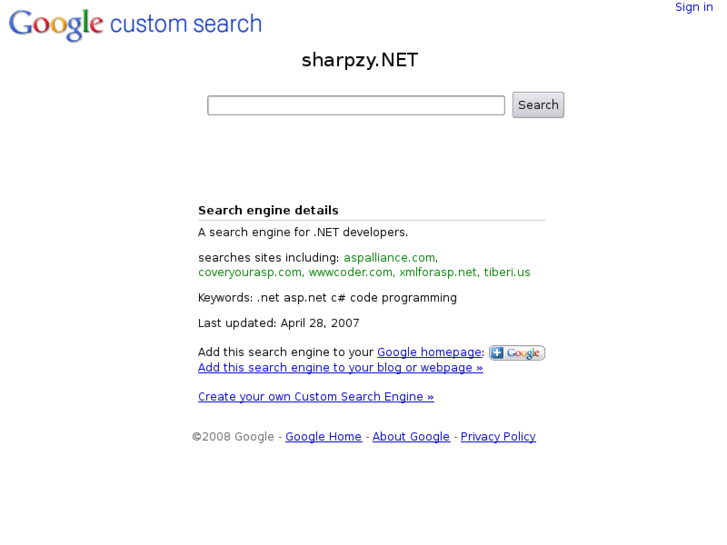The height and width of the screenshot is (545, 727).
Task: Open the Google homepage link
Action: [429, 352]
